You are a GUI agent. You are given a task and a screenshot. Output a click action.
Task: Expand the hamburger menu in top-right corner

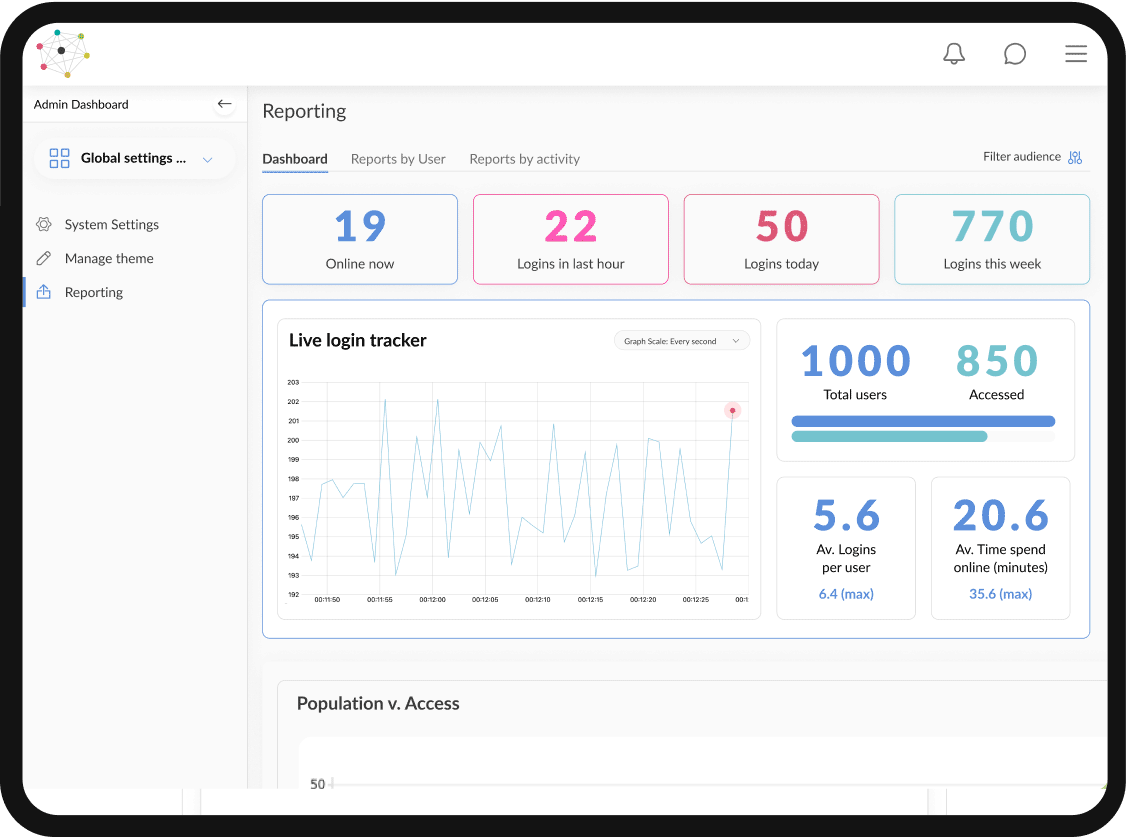coord(1076,54)
